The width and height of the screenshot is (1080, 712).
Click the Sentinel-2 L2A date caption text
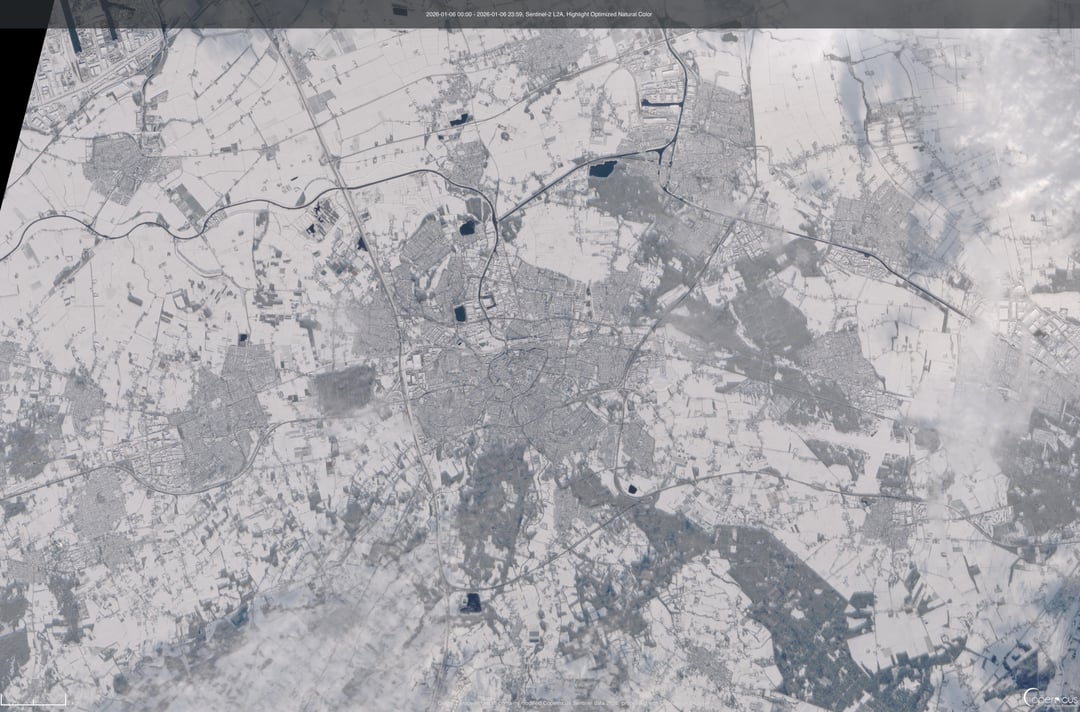point(540,14)
